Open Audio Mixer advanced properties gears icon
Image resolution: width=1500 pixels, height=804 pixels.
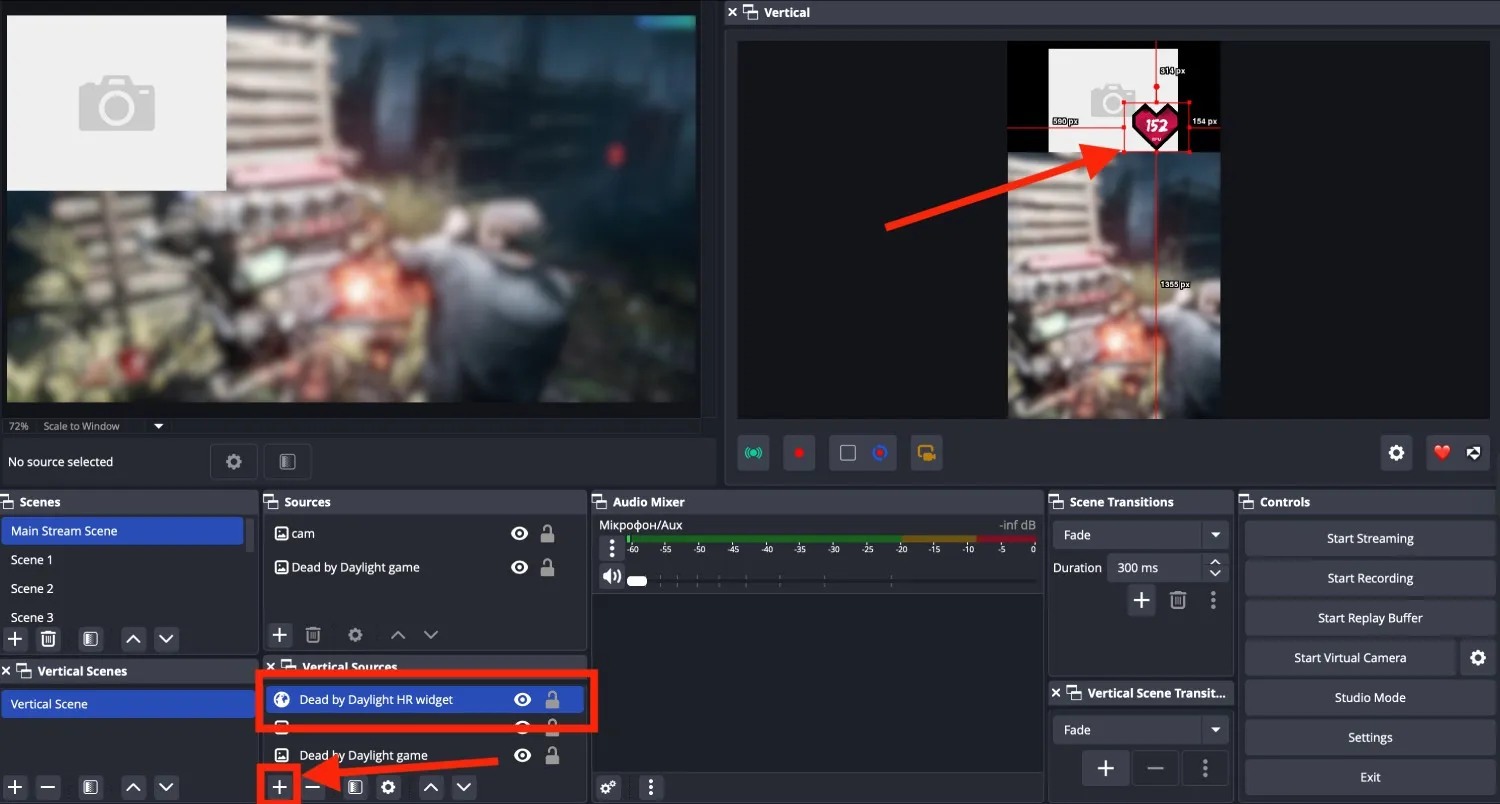(609, 788)
